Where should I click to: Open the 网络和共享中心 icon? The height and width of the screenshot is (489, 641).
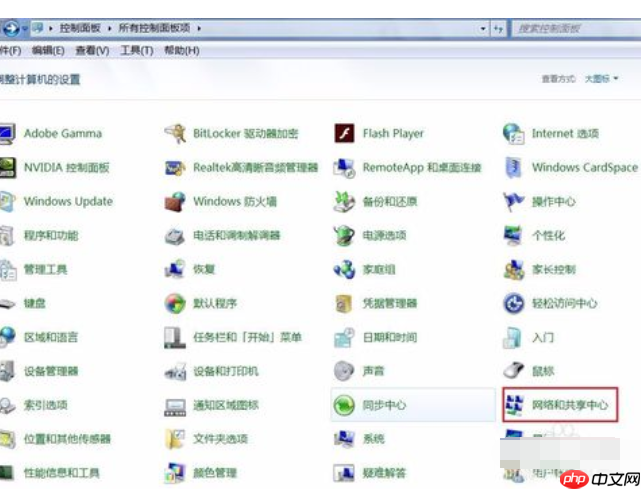coord(514,404)
